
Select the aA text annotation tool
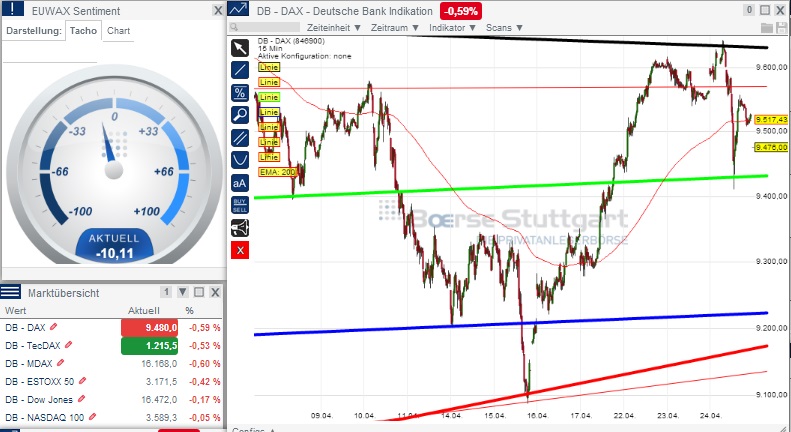pos(240,183)
